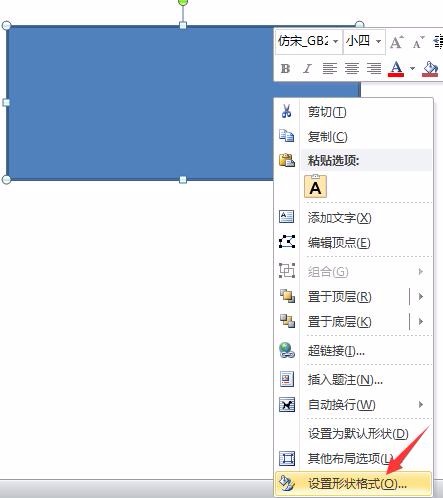
Task: Toggle Italic formatting
Action: 307,68
